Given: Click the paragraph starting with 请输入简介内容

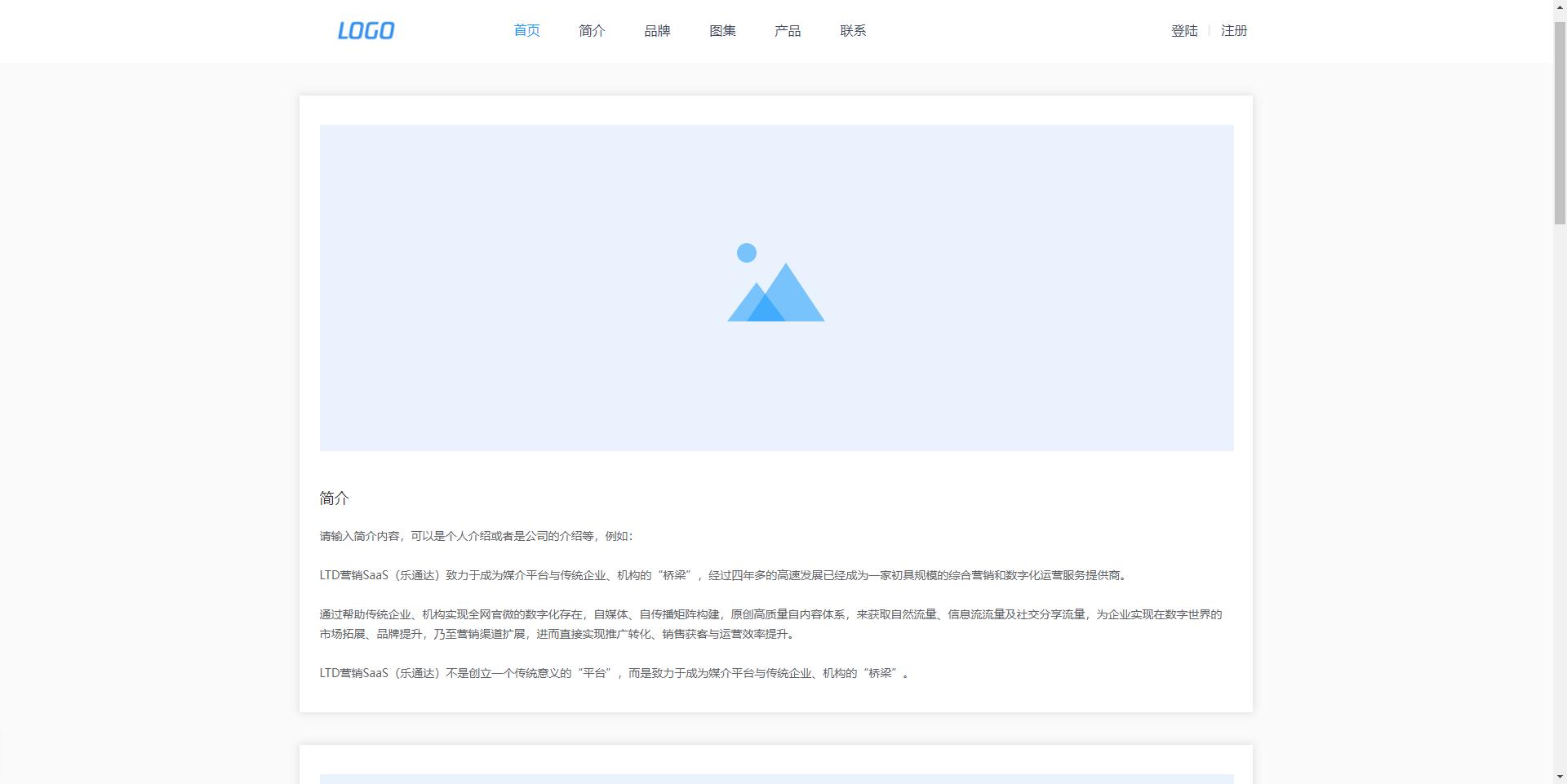Looking at the screenshot, I should [x=477, y=536].
